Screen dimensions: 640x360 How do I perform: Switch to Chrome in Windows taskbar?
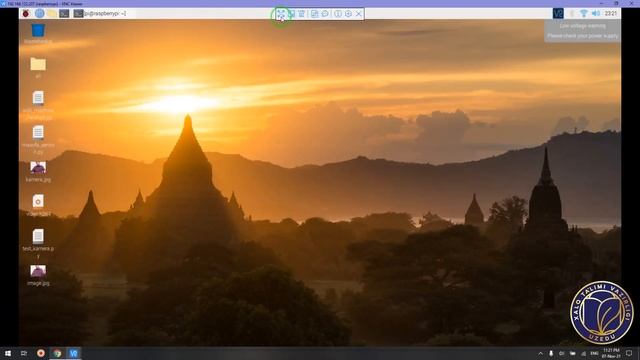[x=57, y=353]
